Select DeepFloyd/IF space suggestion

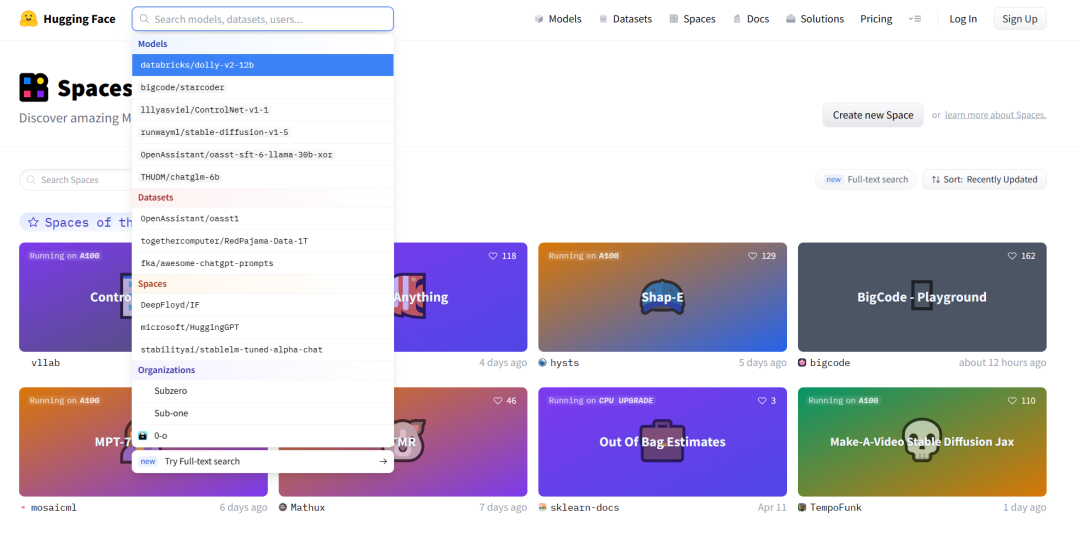tap(262, 304)
